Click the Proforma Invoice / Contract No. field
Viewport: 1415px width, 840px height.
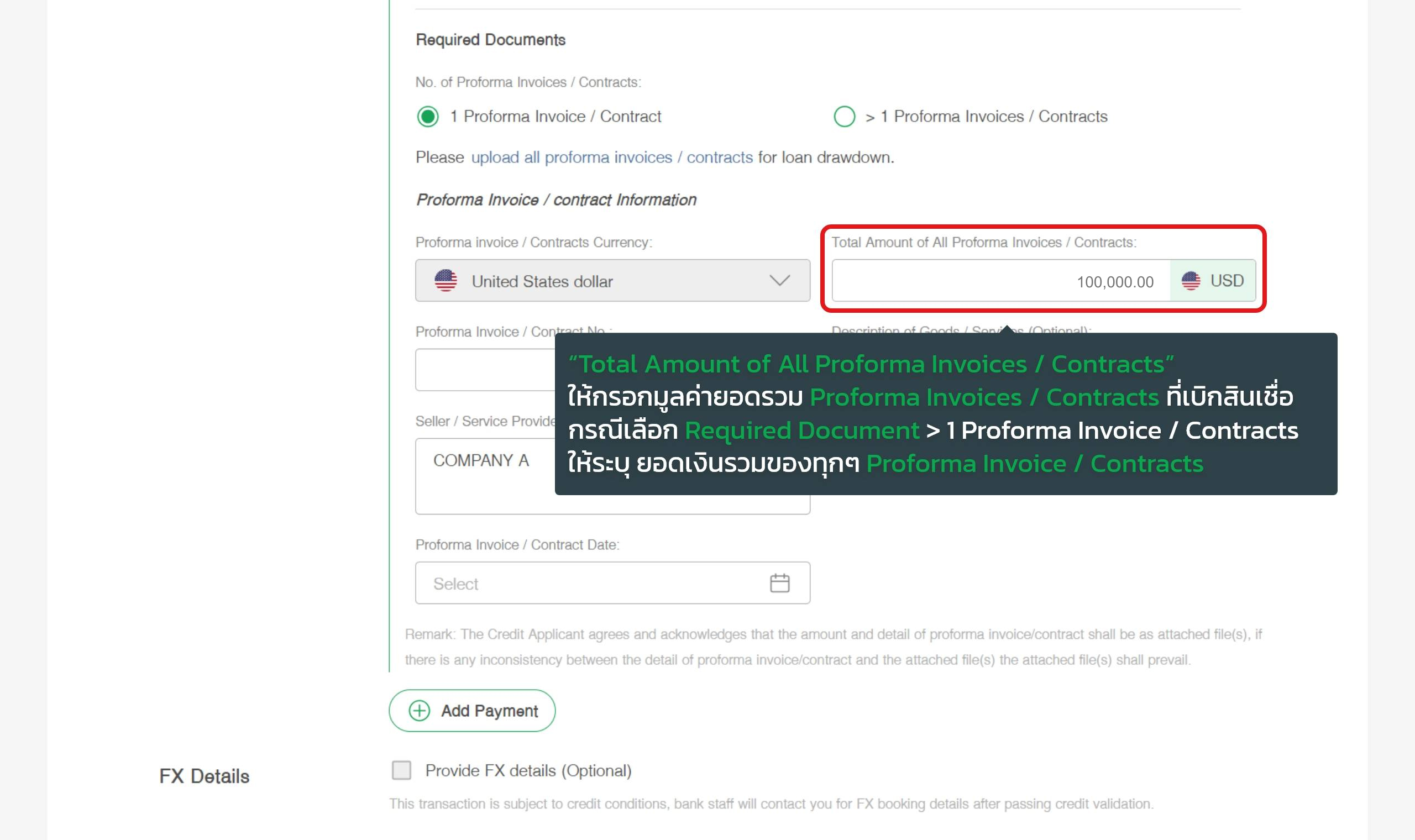pyautogui.click(x=485, y=370)
